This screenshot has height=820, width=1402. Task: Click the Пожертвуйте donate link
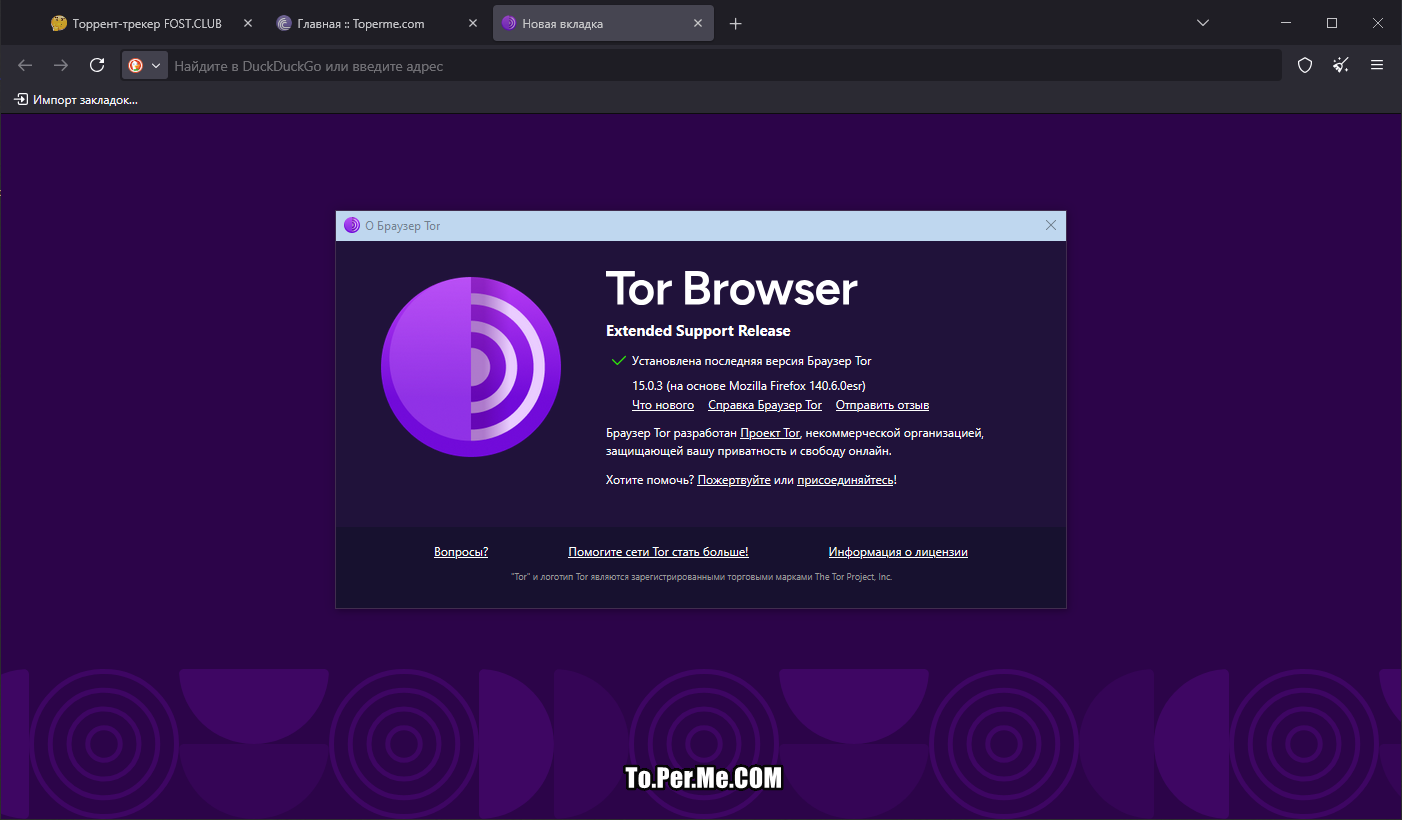[734, 480]
